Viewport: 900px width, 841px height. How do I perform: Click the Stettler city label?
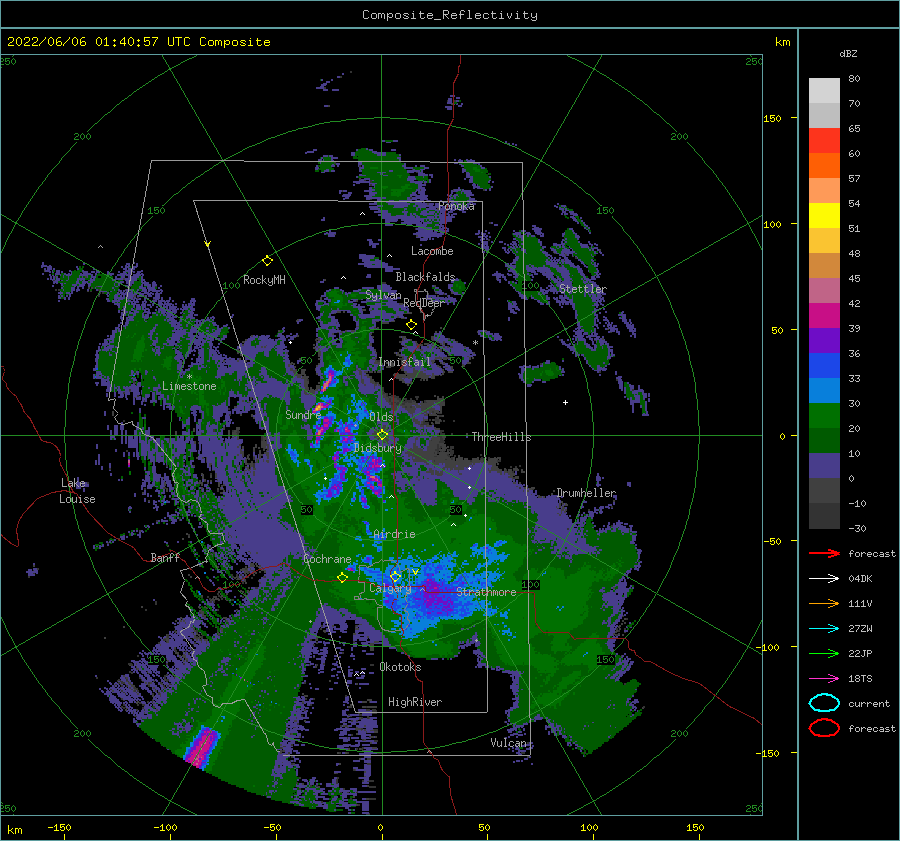[583, 289]
